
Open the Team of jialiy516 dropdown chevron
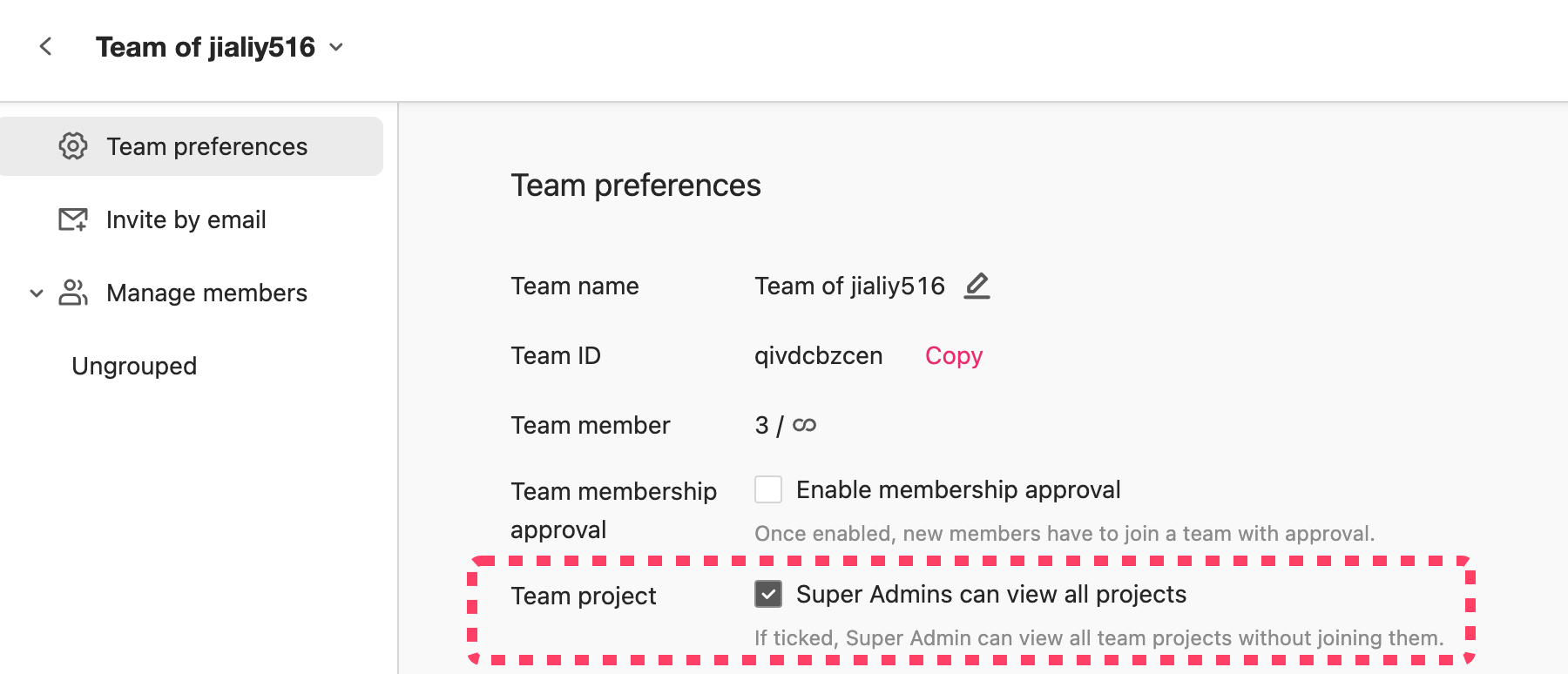click(336, 47)
